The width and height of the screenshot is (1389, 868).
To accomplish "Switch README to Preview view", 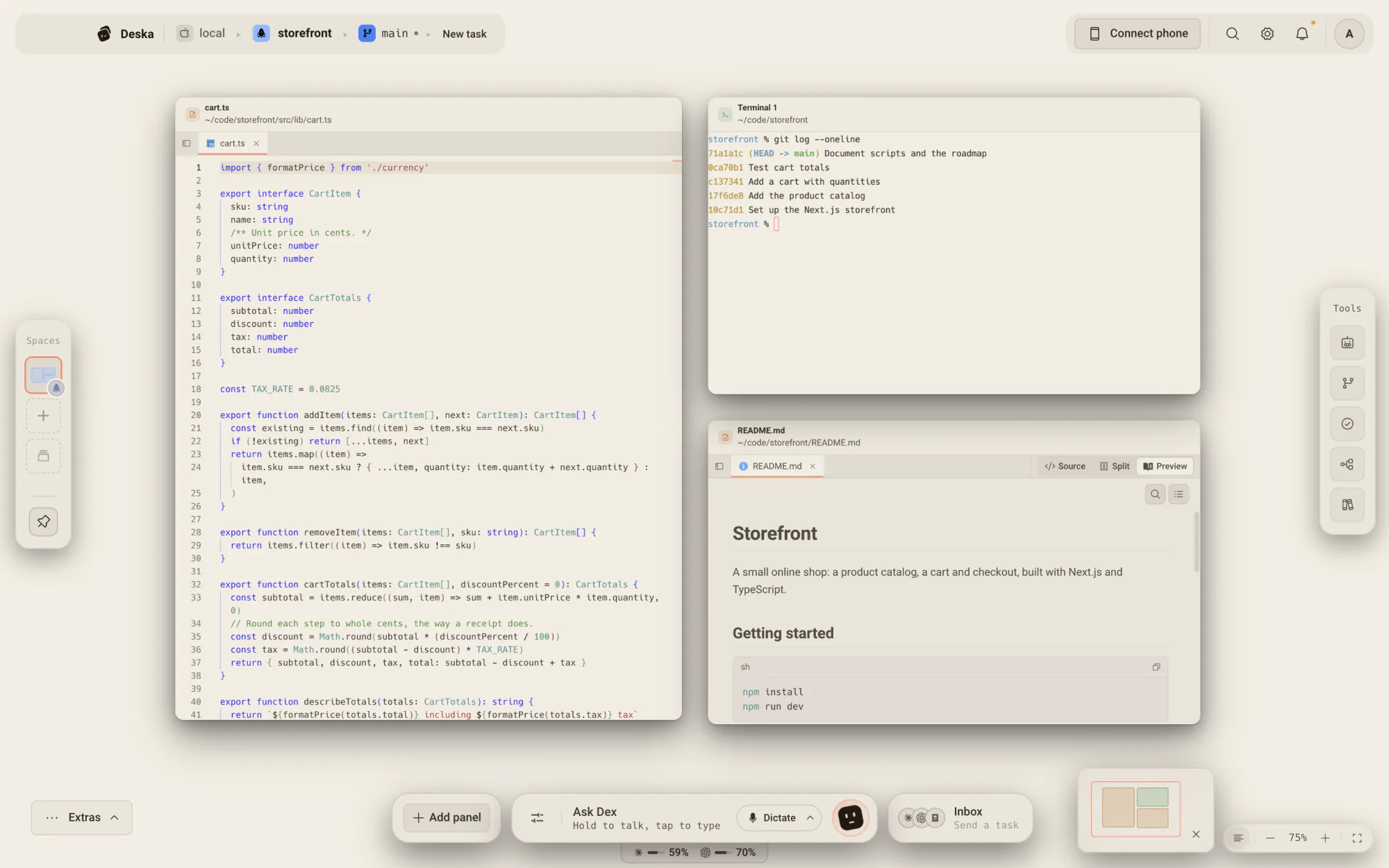I will click(1165, 467).
